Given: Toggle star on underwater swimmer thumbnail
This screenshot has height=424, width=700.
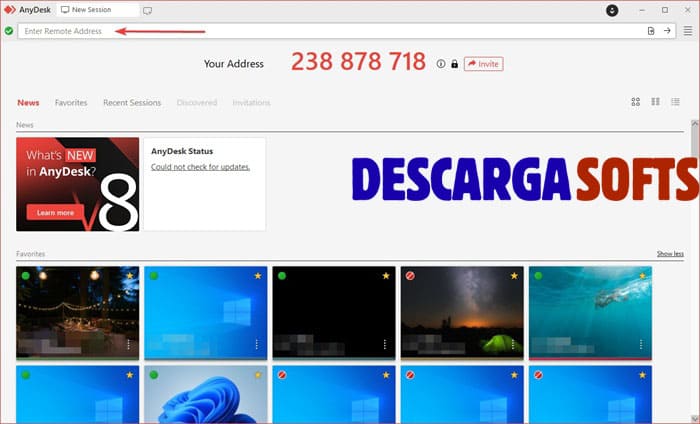Looking at the screenshot, I should 642,276.
